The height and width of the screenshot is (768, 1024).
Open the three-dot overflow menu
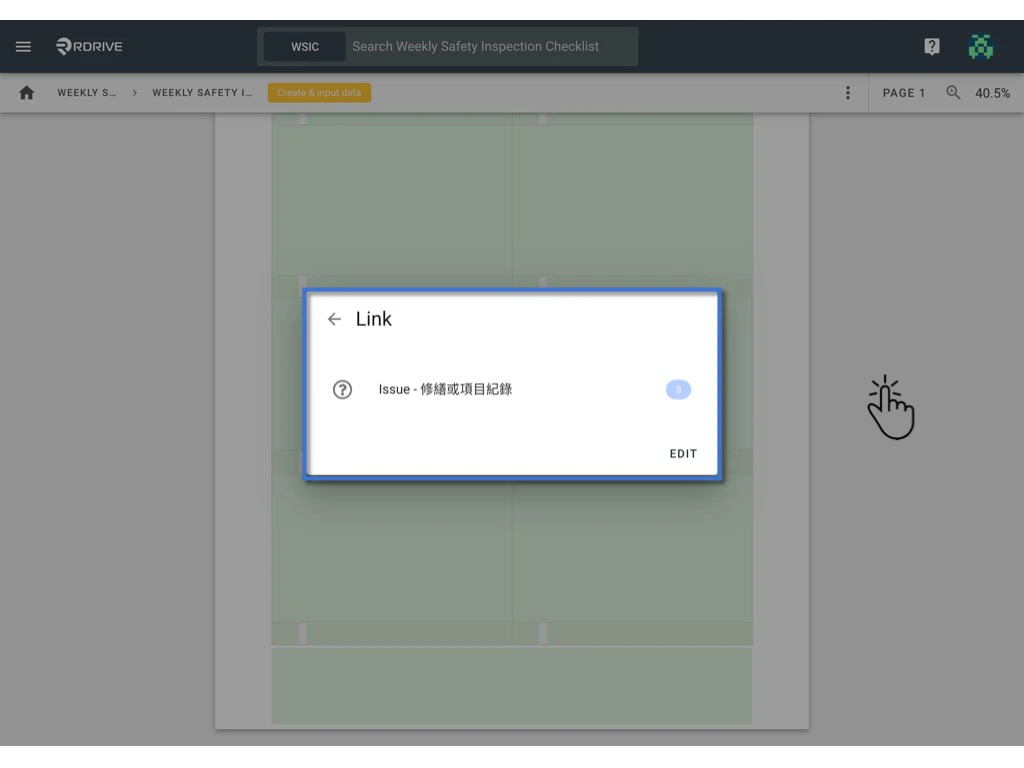(847, 92)
